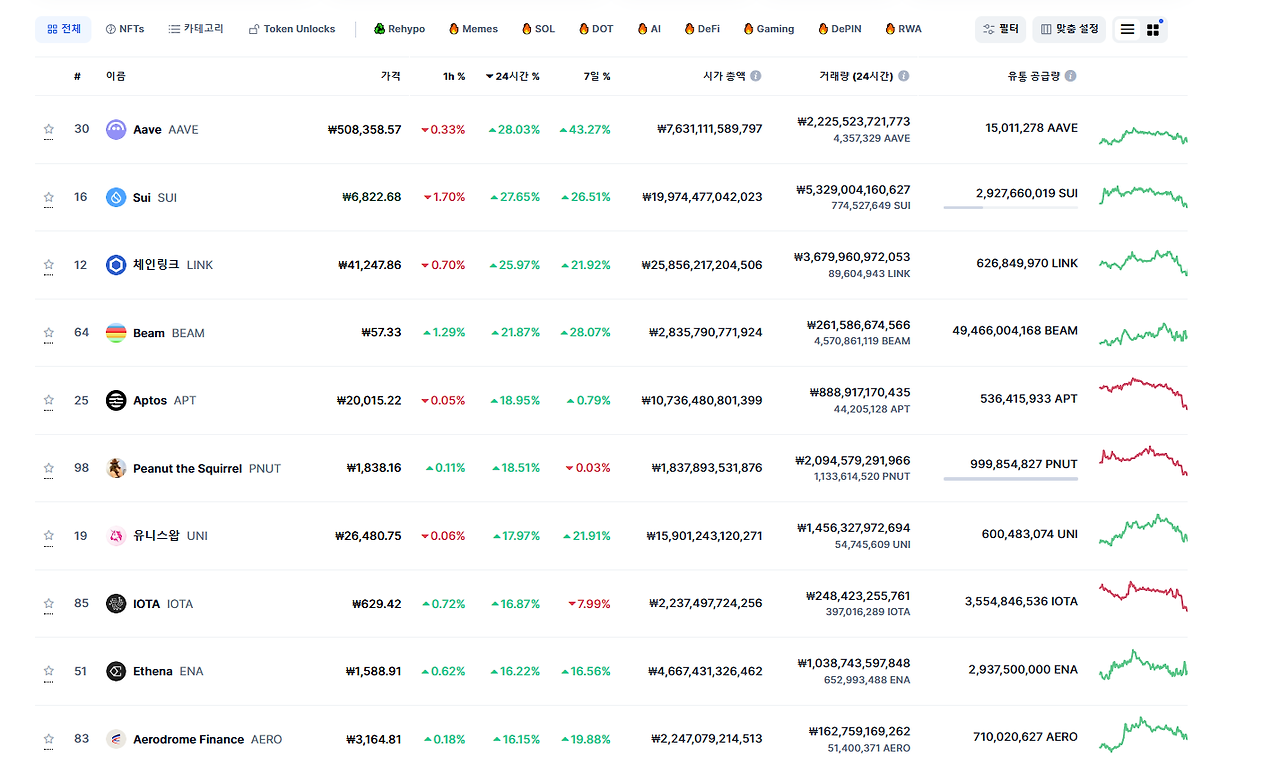Star the Aerodrome Finance row
The image size is (1280, 765).
(48, 739)
